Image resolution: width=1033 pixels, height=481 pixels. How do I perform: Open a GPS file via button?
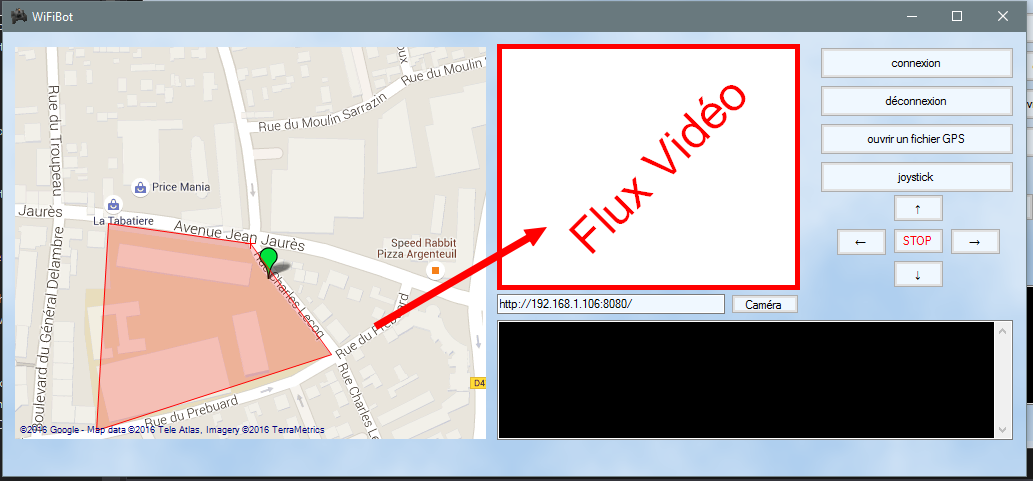tap(916, 139)
